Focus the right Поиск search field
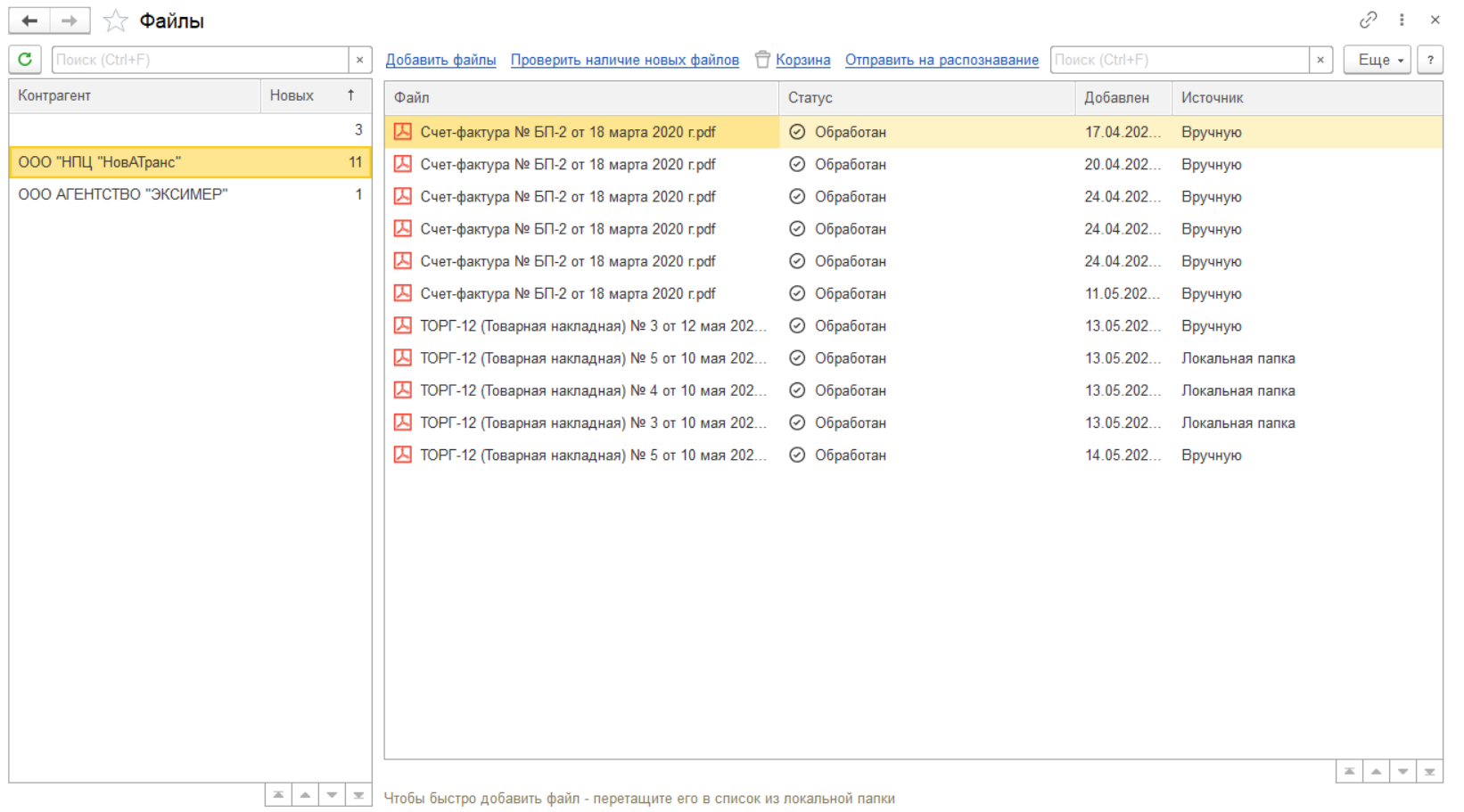 [1180, 60]
